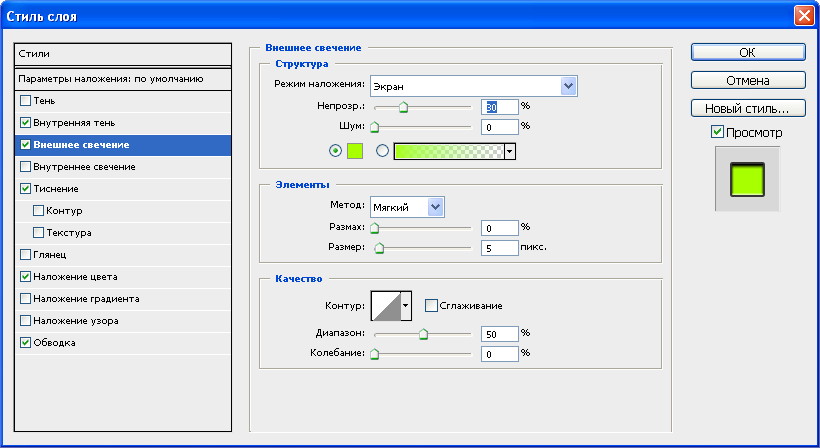Viewport: 820px width, 448px height.
Task: Open the quality Контур picker arrow
Action: click(406, 306)
